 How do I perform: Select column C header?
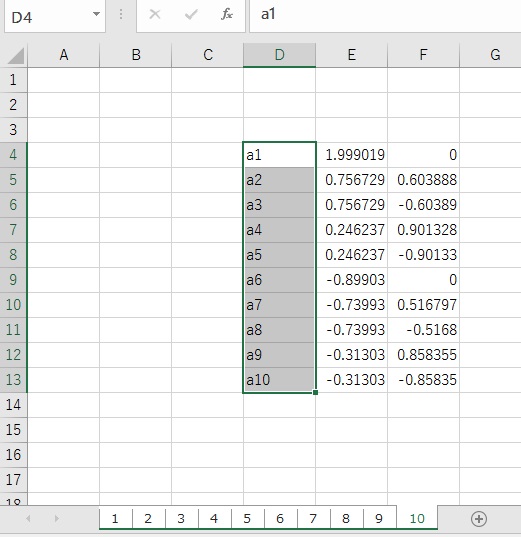pos(208,55)
